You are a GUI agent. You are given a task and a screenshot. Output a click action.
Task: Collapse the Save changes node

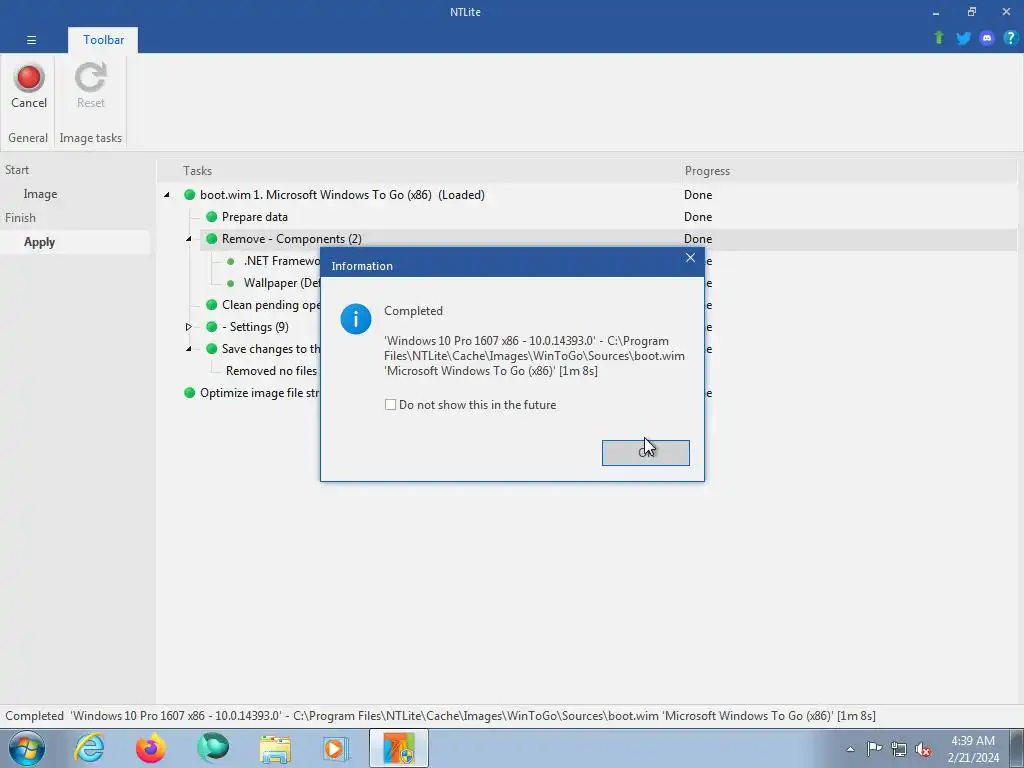(189, 349)
